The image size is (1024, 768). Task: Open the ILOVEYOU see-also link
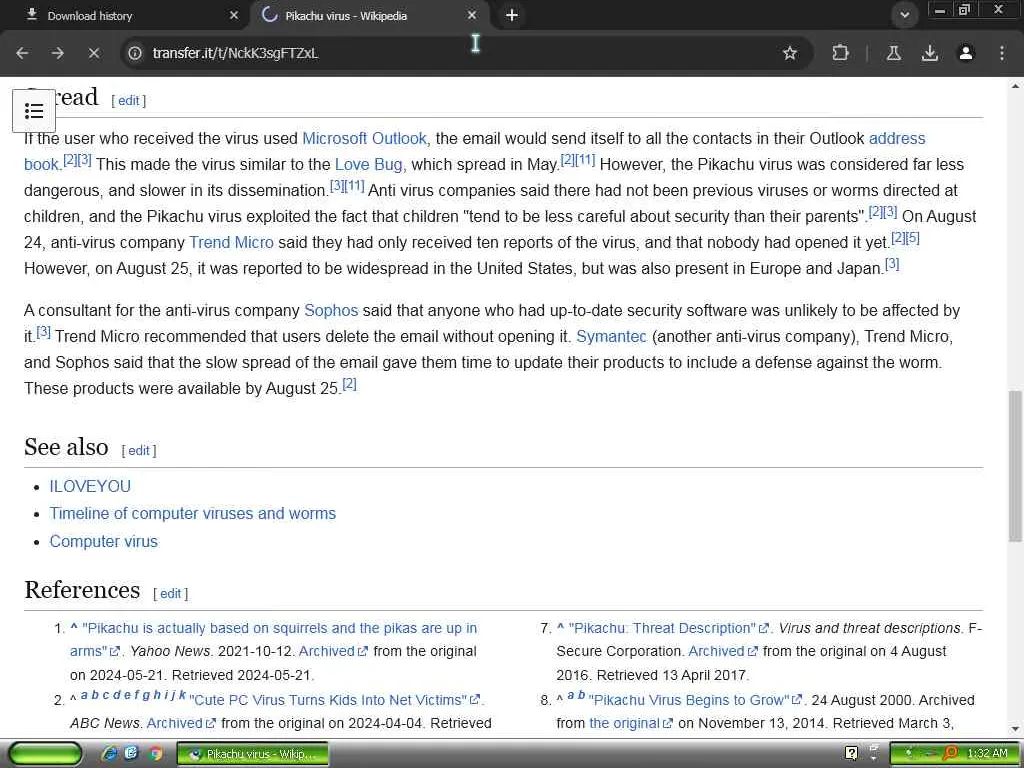click(x=90, y=487)
